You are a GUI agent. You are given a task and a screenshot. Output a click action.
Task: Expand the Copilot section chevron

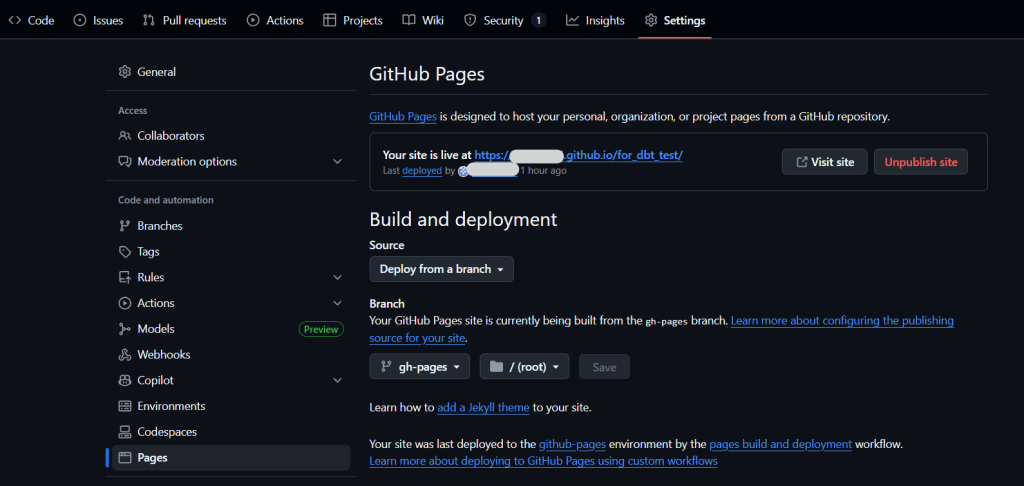pyautogui.click(x=337, y=380)
